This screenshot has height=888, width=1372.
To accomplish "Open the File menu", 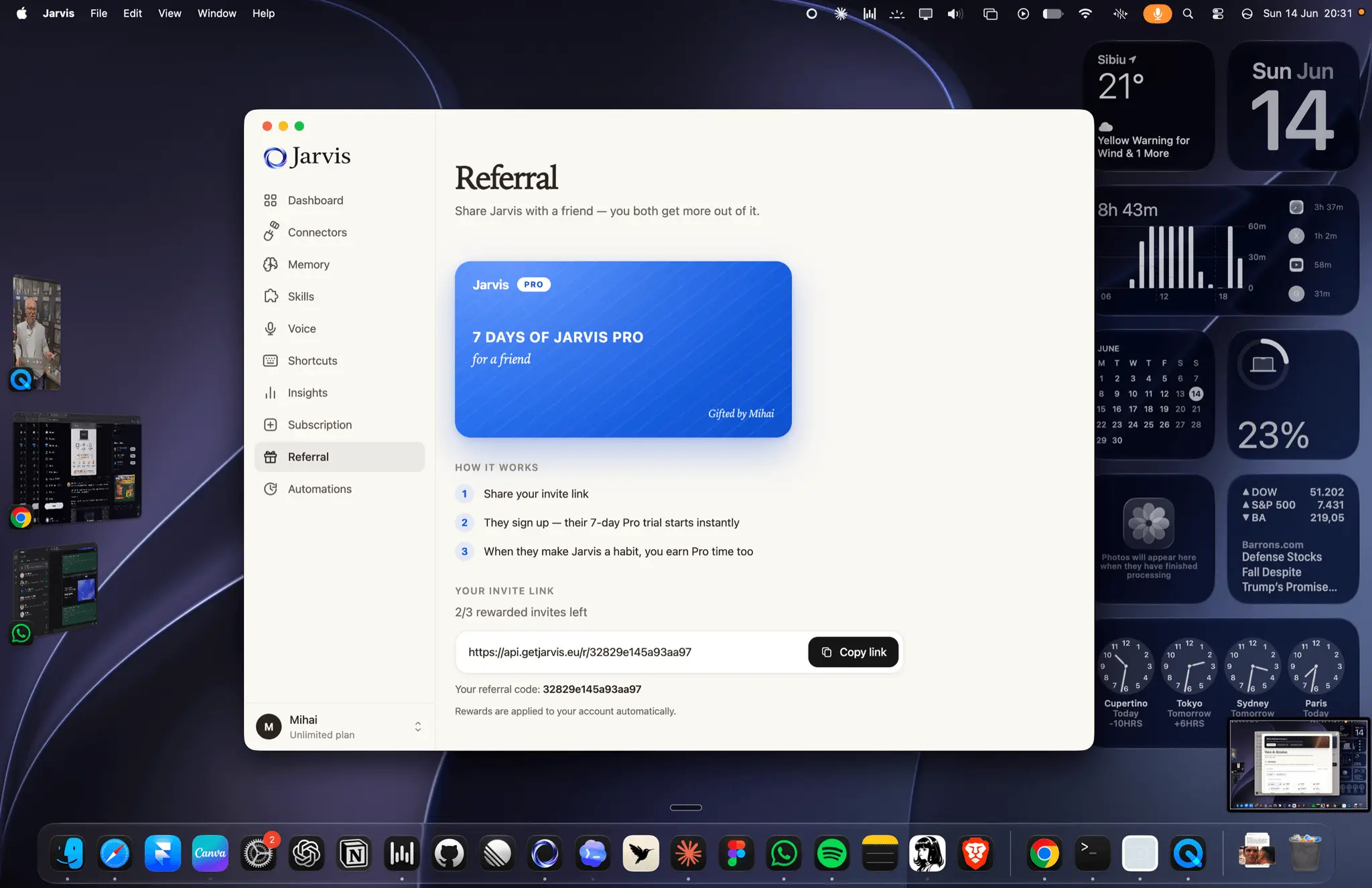I will pyautogui.click(x=98, y=13).
